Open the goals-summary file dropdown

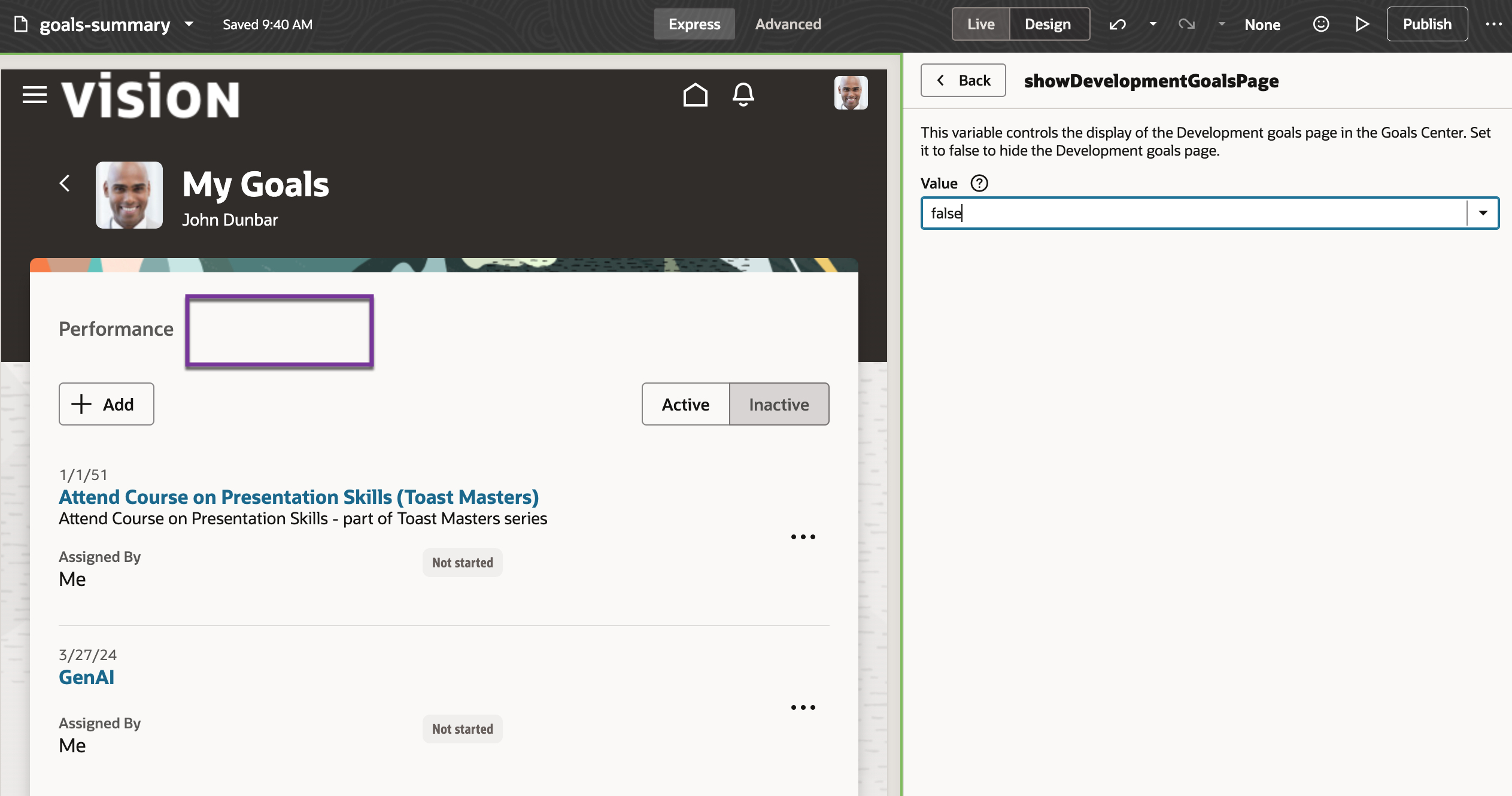(x=189, y=25)
